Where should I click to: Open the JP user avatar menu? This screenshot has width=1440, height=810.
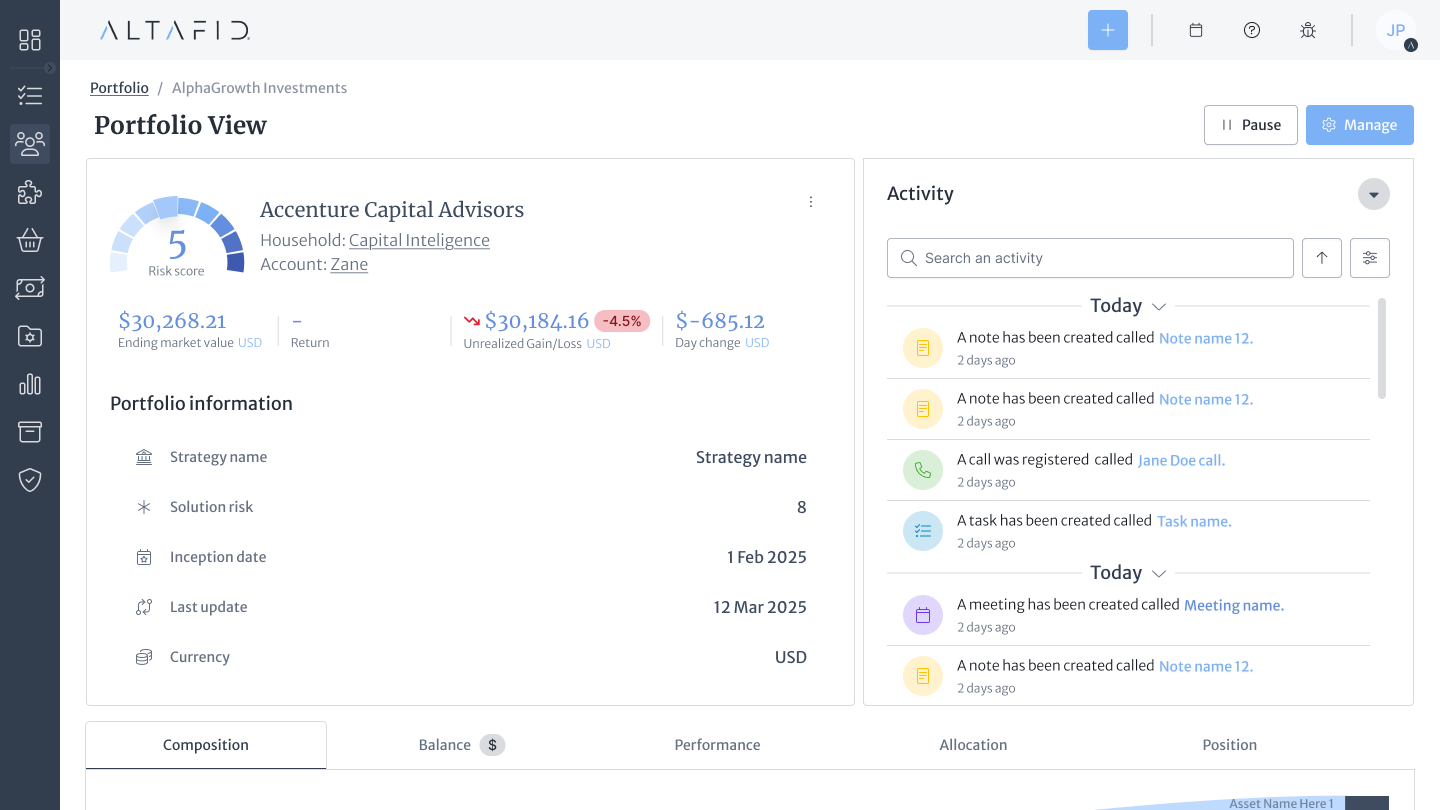pos(1396,30)
